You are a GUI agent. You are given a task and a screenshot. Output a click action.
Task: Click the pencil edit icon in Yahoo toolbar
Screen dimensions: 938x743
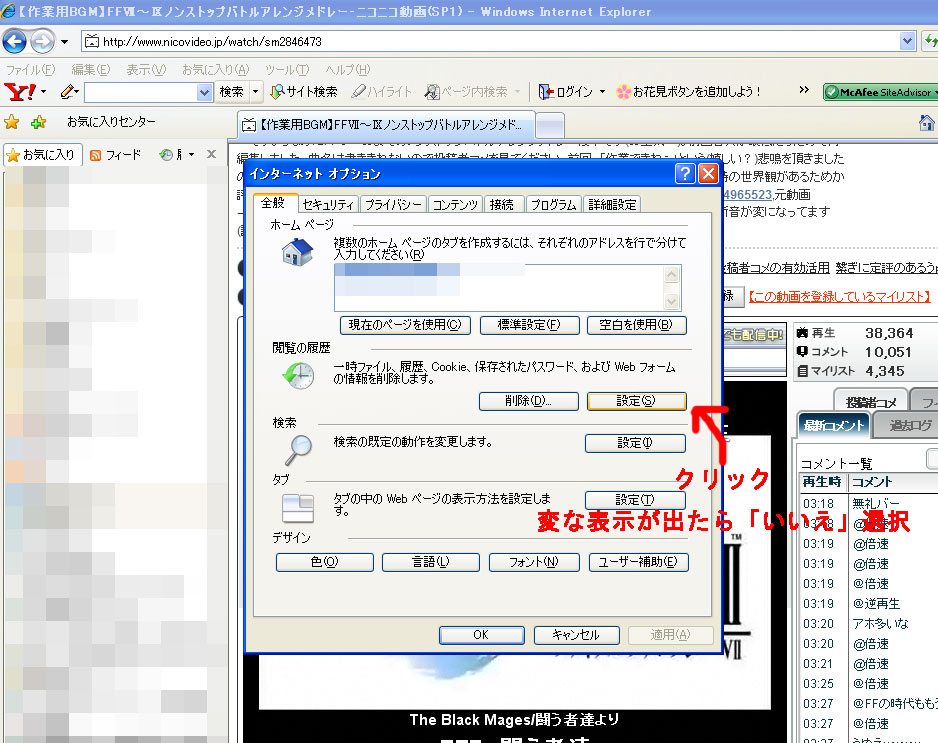pyautogui.click(x=68, y=92)
